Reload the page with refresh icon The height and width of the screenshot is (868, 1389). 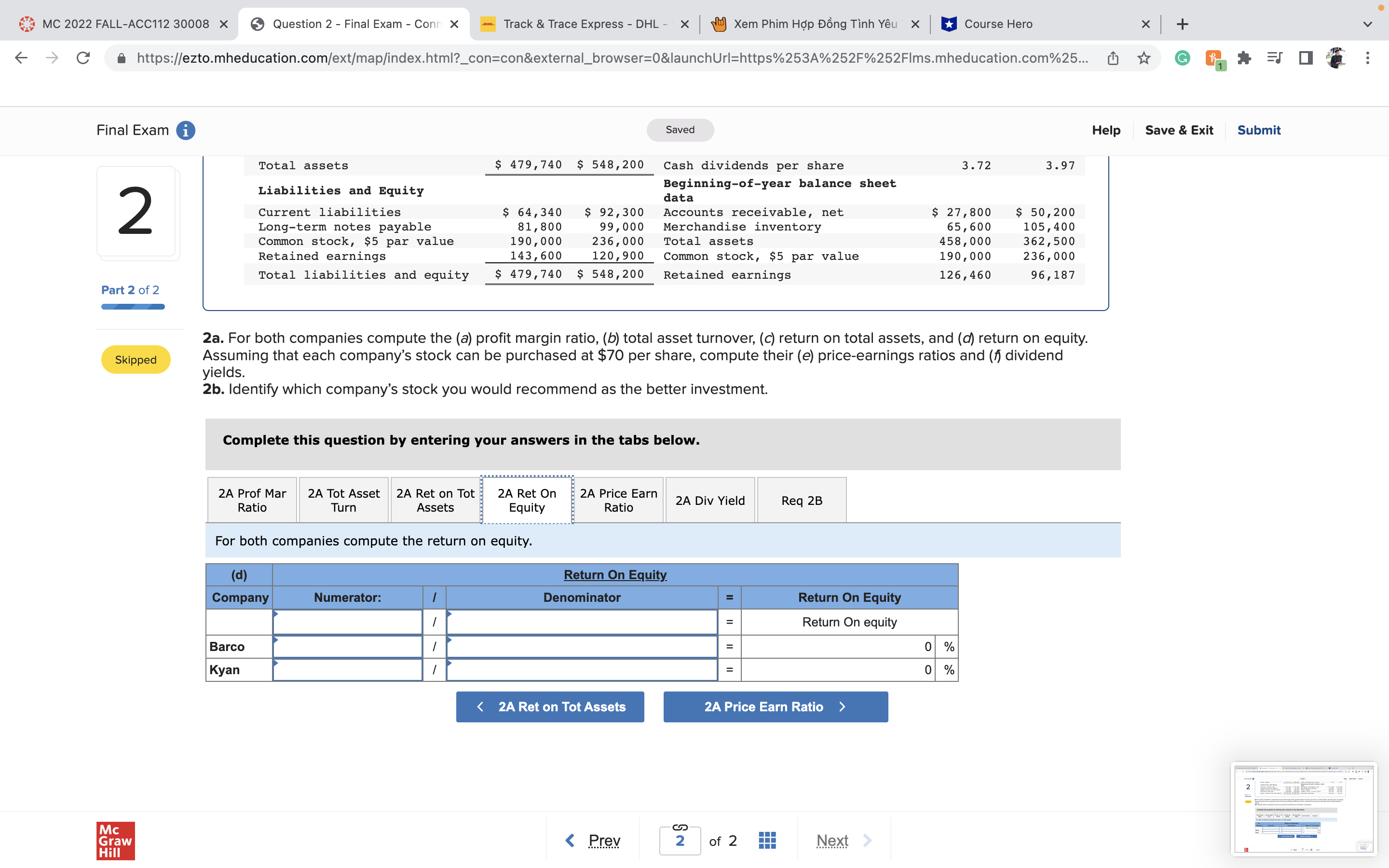coord(83,58)
